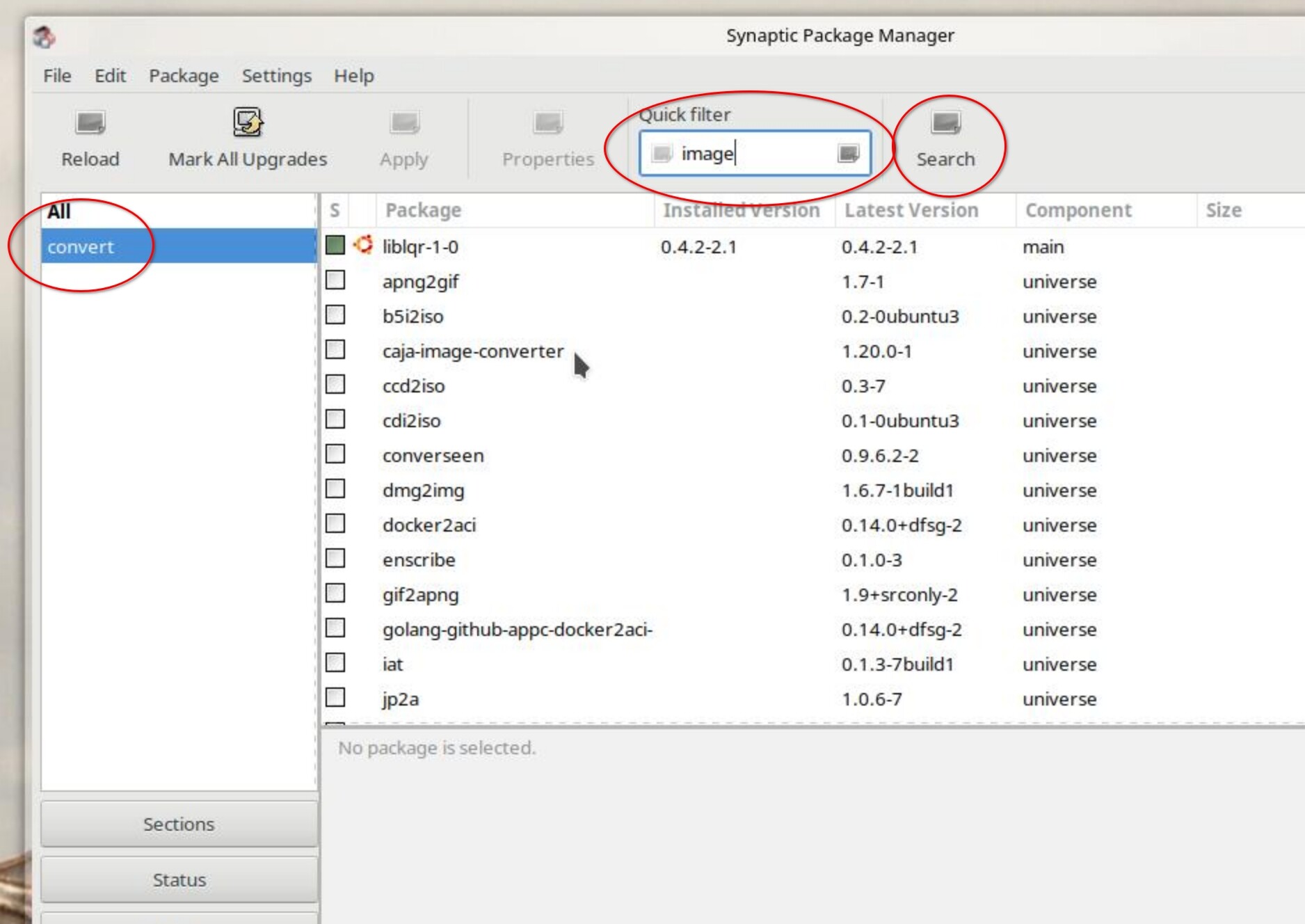Mark the checkbox for cdi2iso
This screenshot has width=1305, height=924.
(x=335, y=420)
